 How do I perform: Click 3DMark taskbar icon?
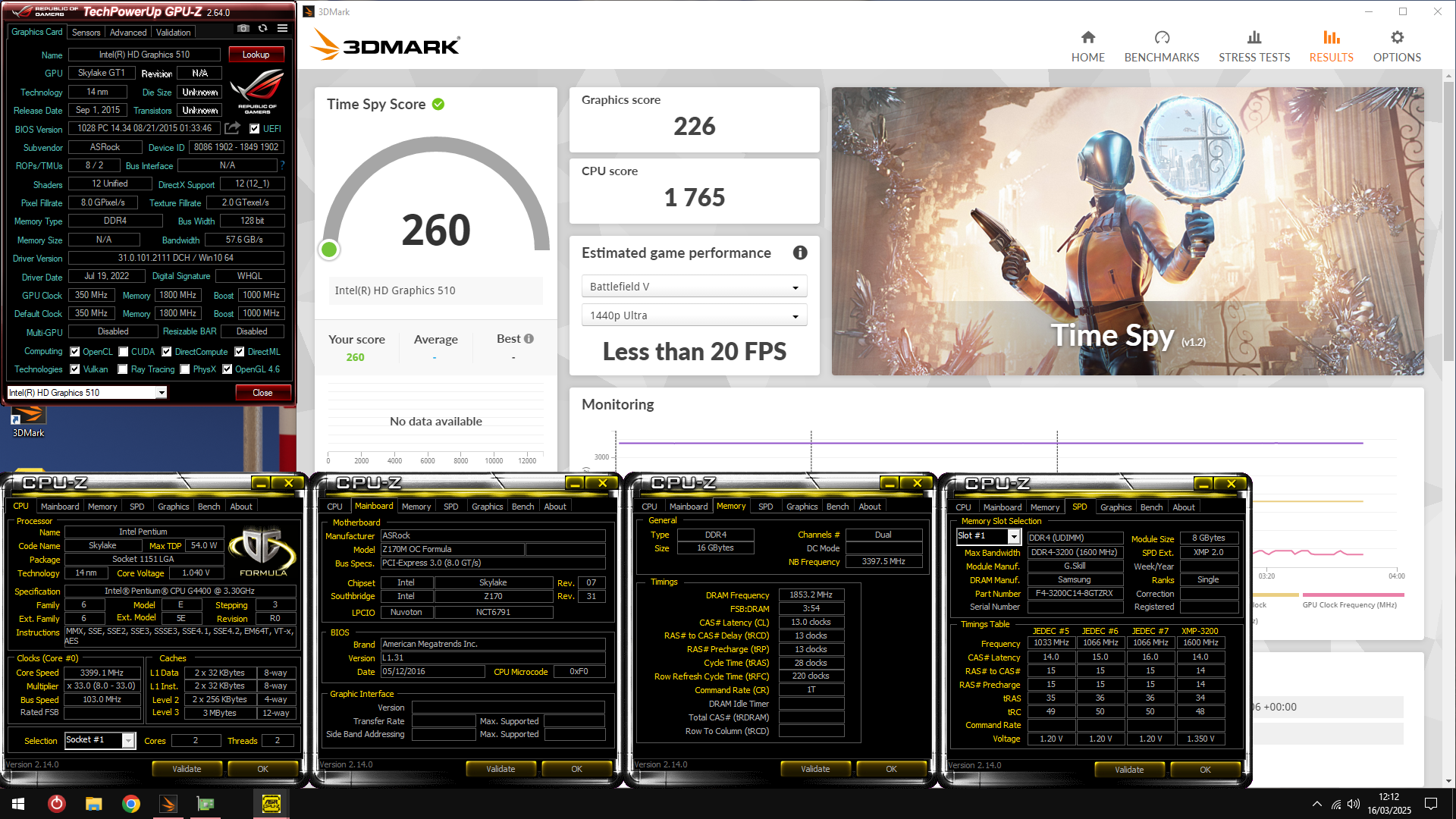tap(168, 804)
